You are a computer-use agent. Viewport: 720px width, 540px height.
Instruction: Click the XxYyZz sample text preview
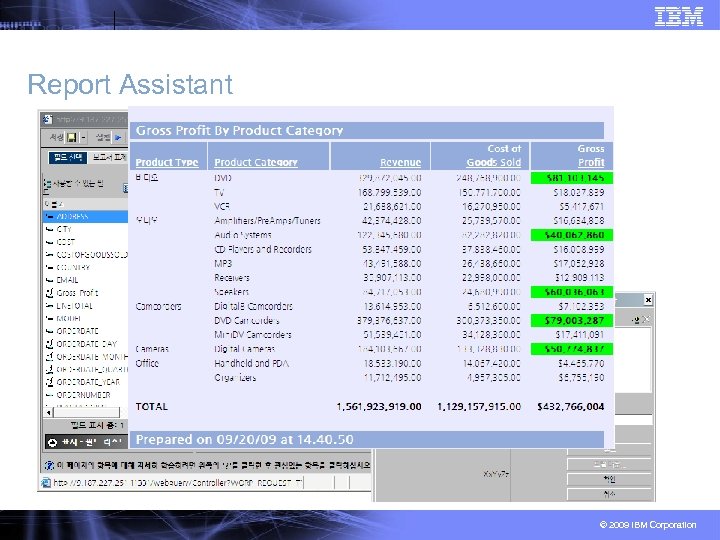click(x=496, y=474)
